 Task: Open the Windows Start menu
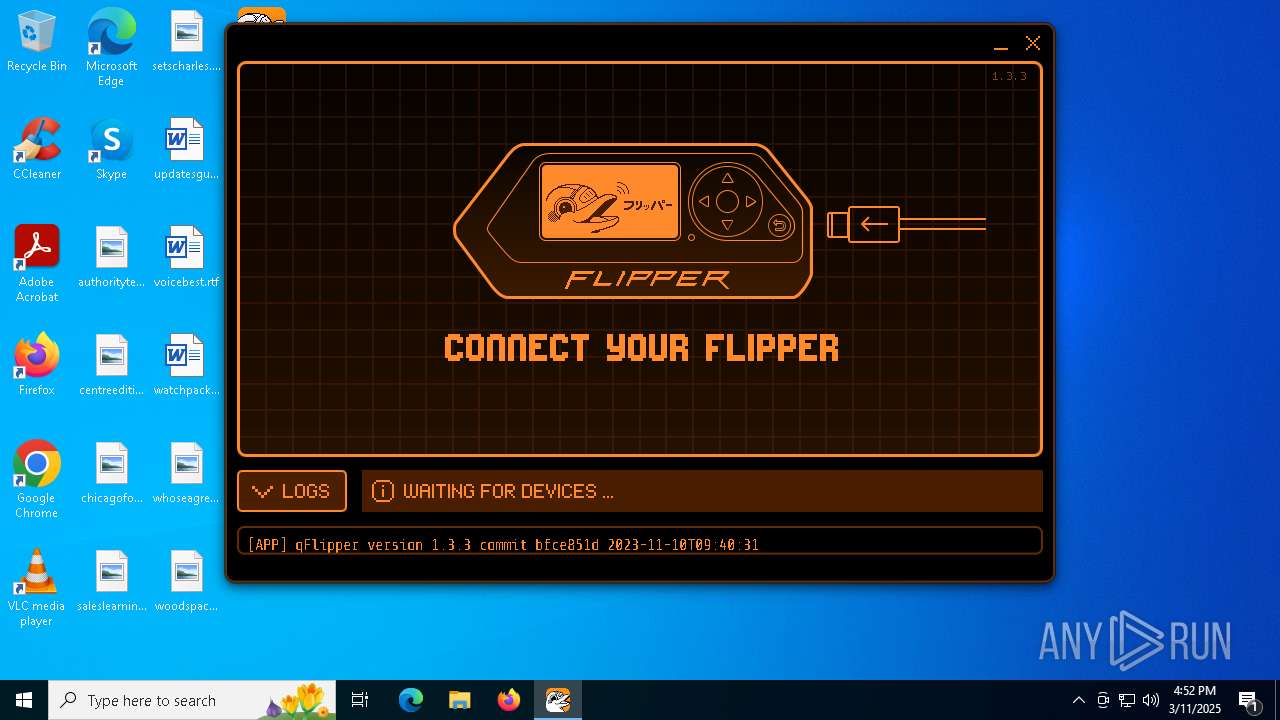click(x=24, y=700)
